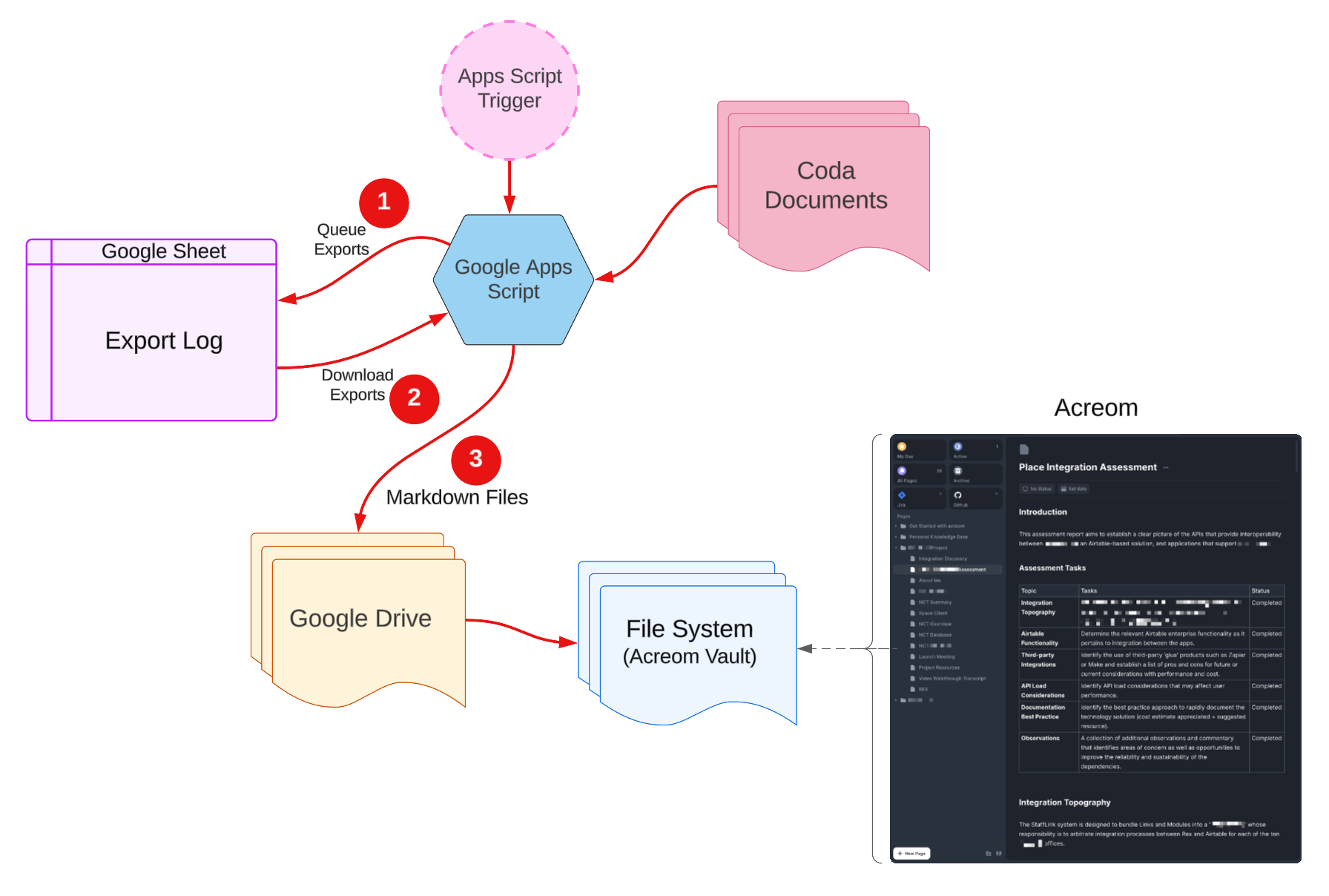1329x896 pixels.
Task: Select the File System Acreom Vault shape
Action: pos(689,642)
